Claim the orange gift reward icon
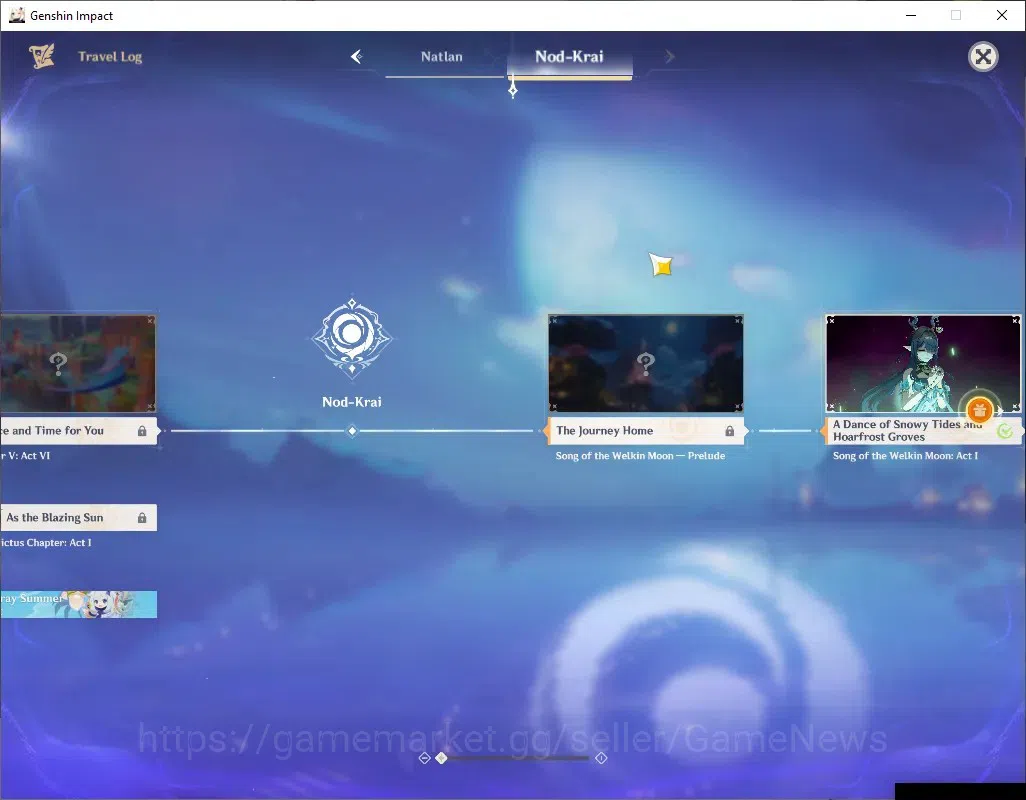The image size is (1026, 800). [980, 411]
